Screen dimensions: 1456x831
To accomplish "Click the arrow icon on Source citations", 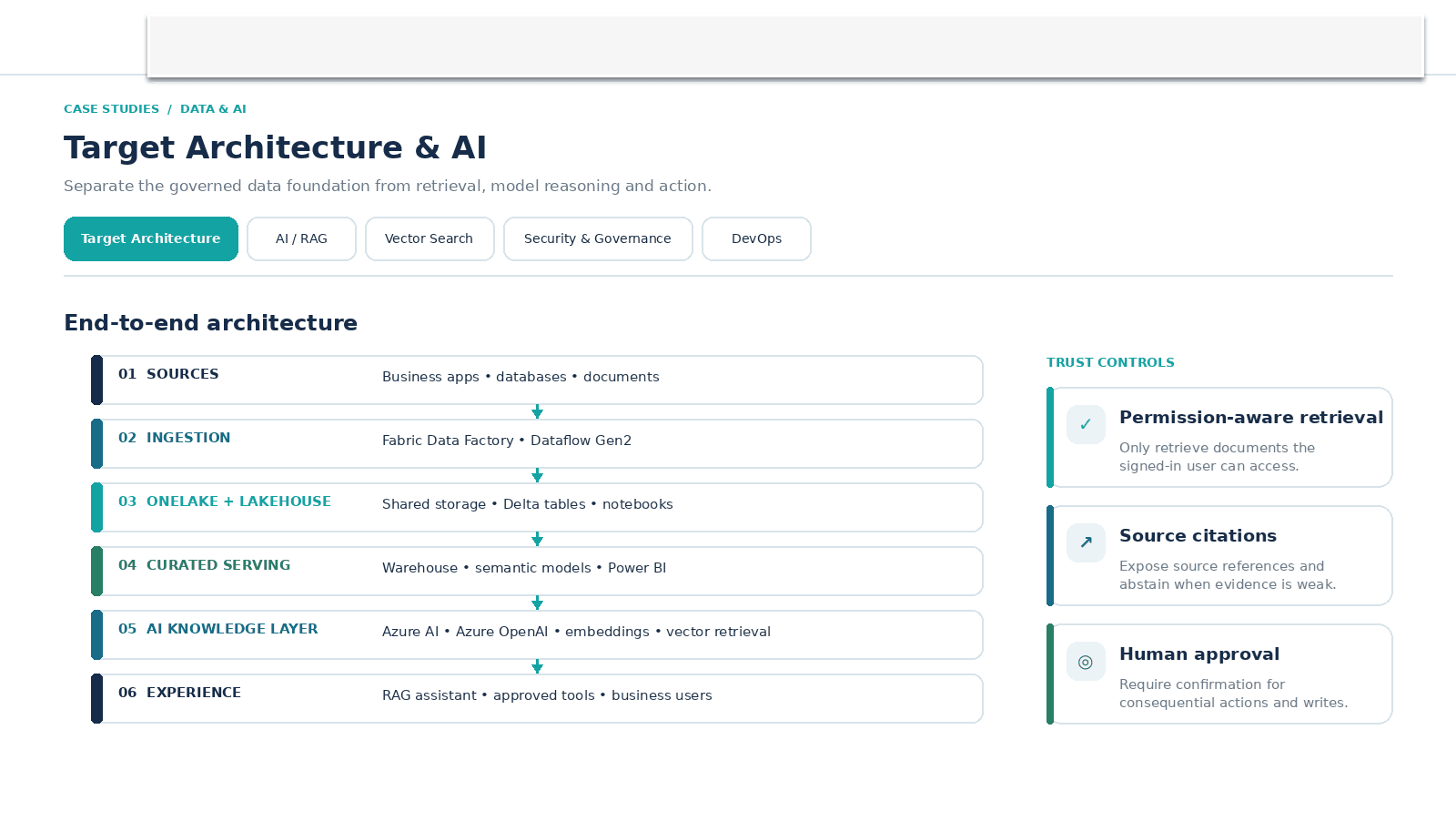I will pyautogui.click(x=1086, y=542).
